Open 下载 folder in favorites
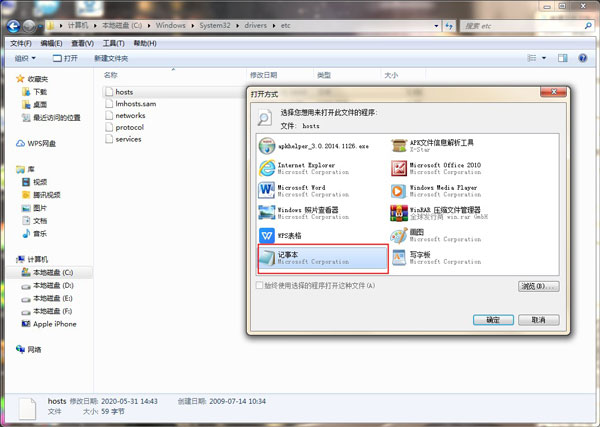600x427 pixels. pos(34,92)
